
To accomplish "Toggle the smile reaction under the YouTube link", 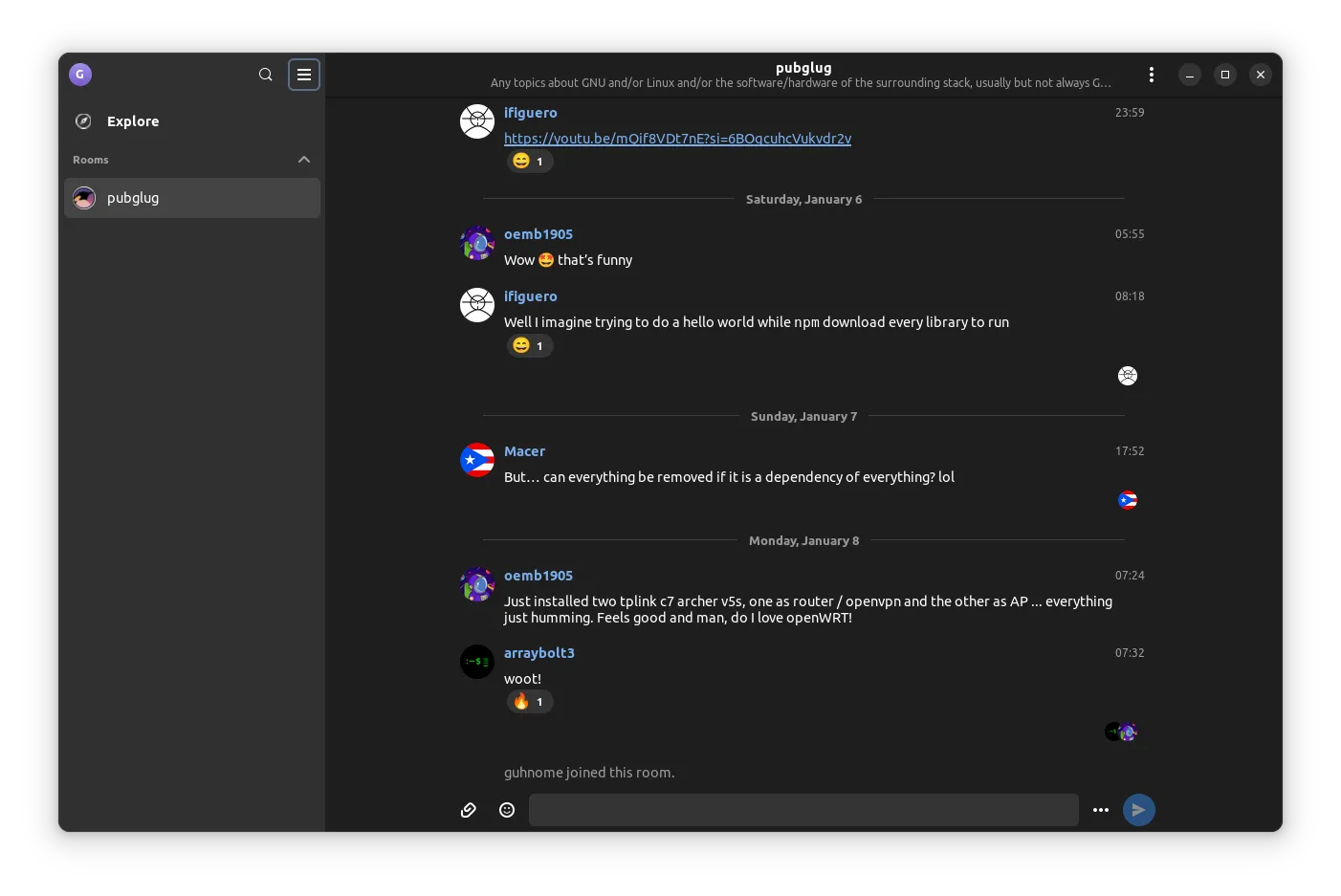I will 530,162.
